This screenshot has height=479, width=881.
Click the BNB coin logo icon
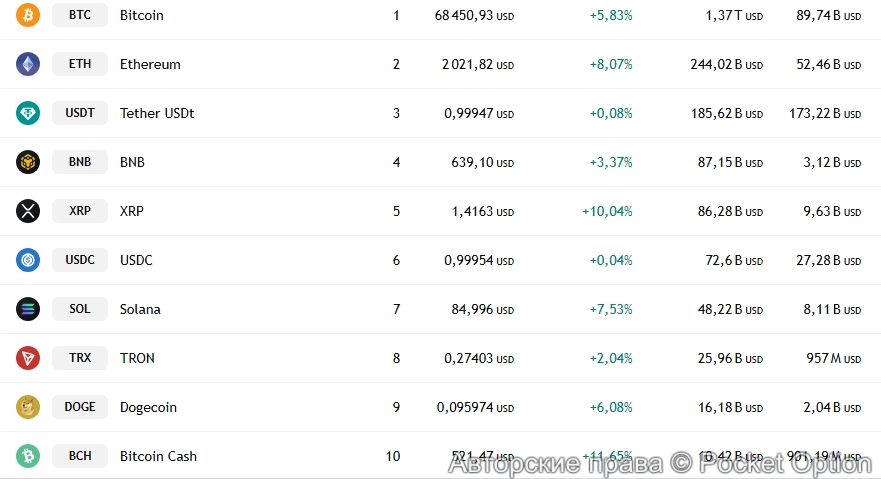pyautogui.click(x=28, y=162)
